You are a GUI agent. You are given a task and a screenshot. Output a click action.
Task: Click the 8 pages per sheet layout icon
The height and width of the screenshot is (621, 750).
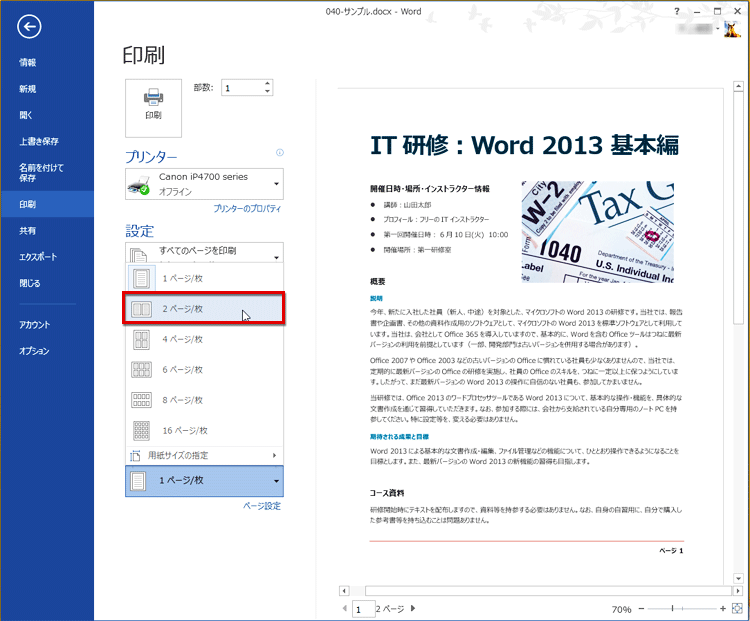pos(141,400)
